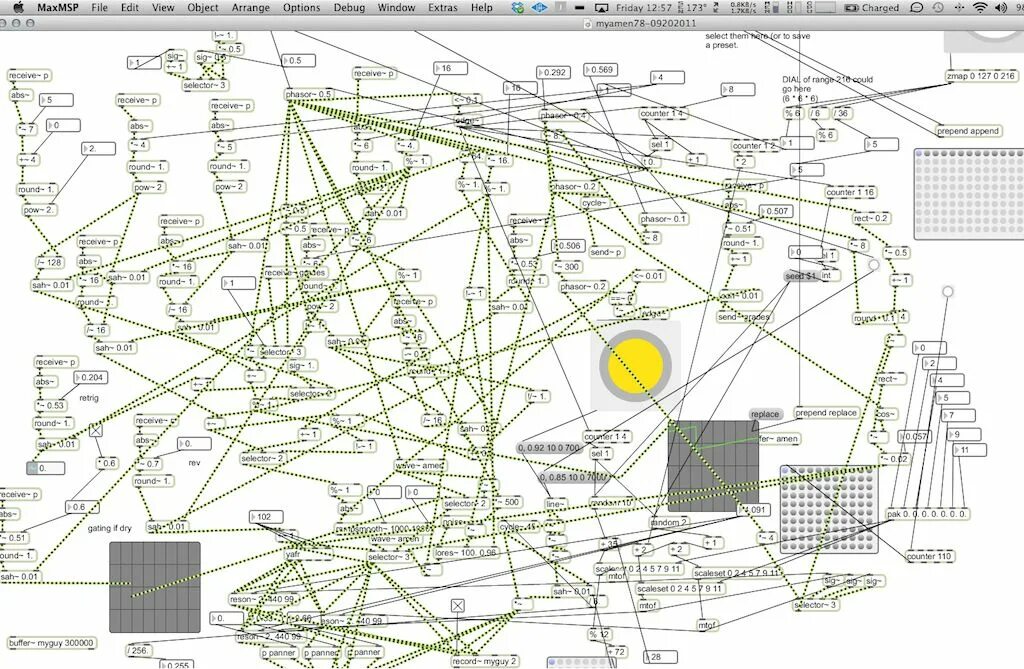Viewport: 1024px width, 669px height.
Task: Click the 0, 0.85 10 0 700 message
Action: (x=573, y=477)
